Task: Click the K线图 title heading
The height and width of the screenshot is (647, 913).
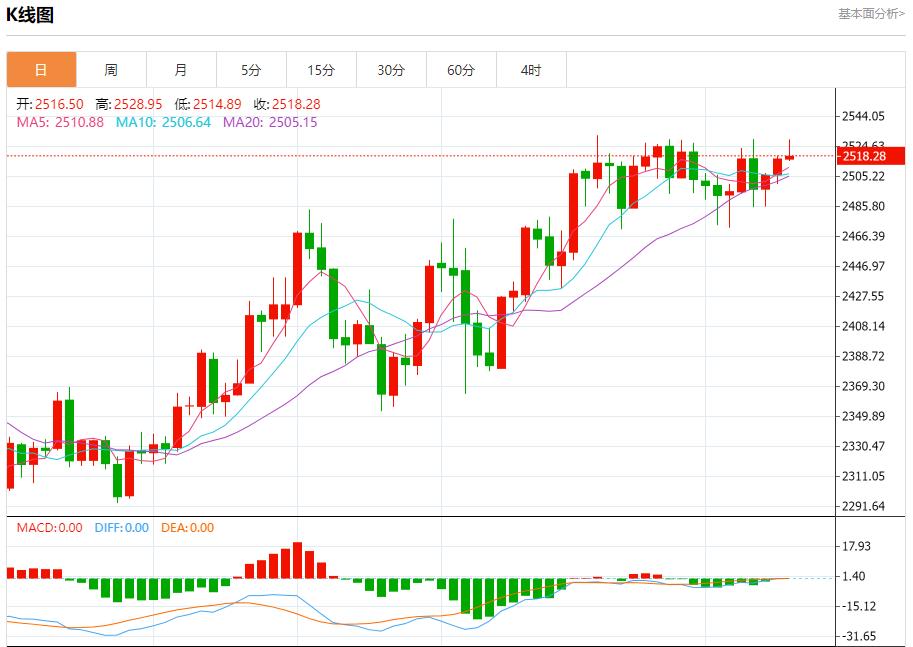Action: [31, 15]
